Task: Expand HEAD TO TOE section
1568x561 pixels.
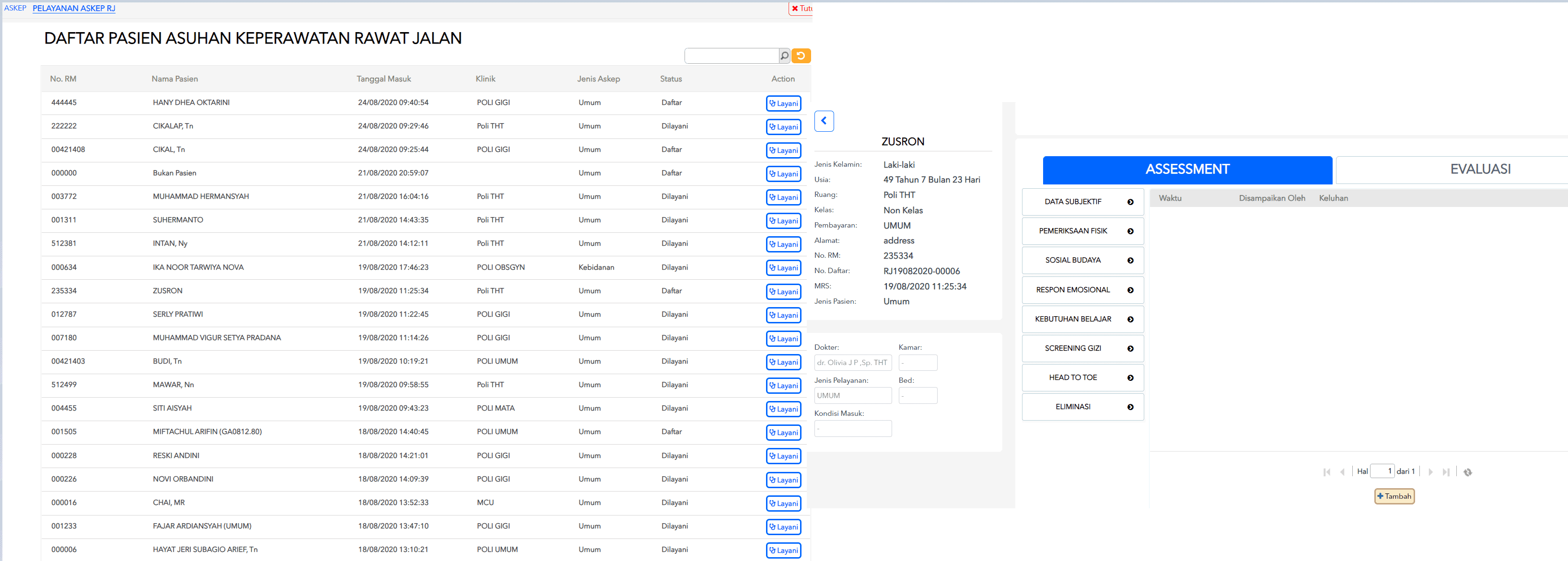Action: 1082,378
